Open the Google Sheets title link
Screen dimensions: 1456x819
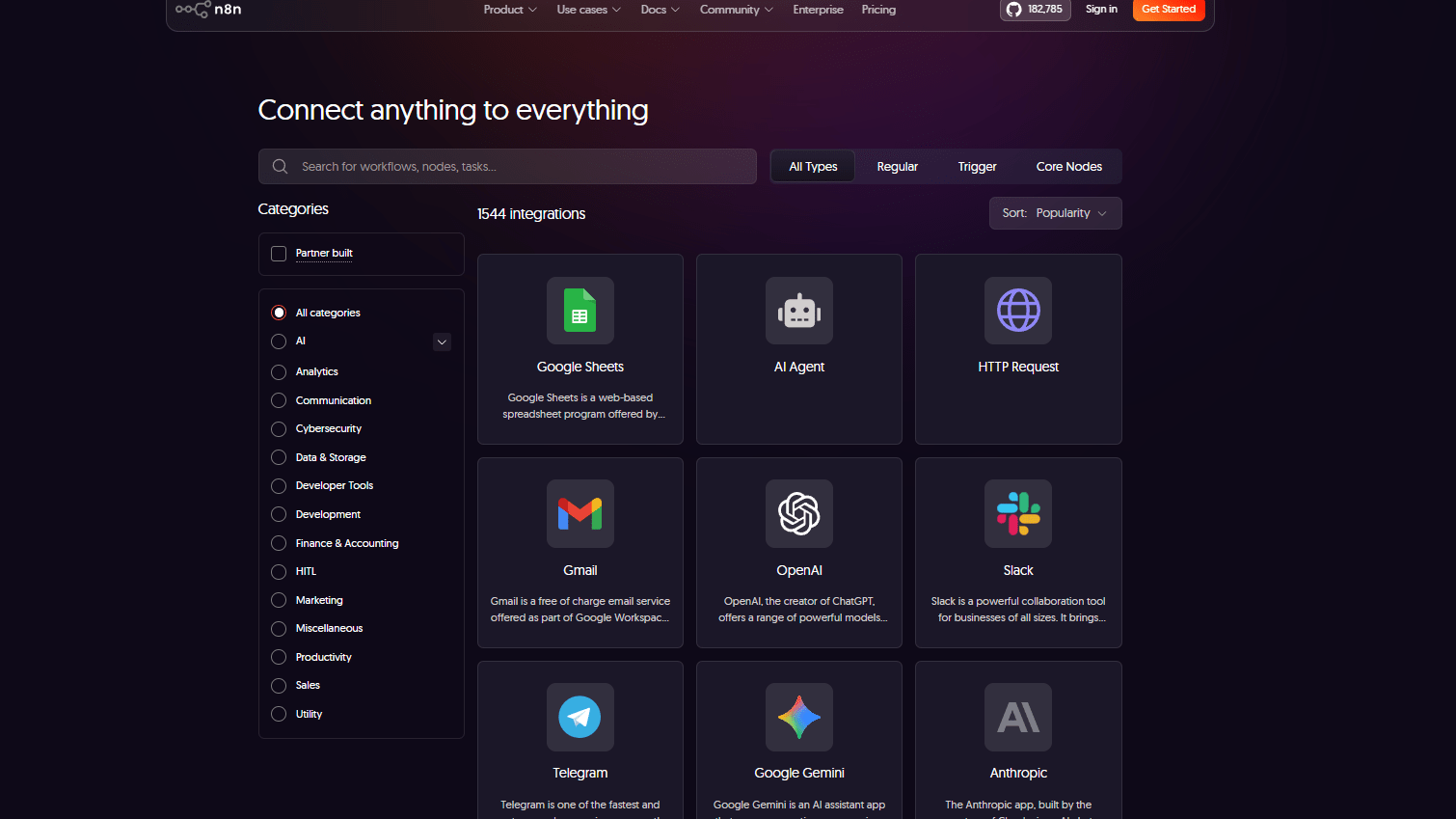[x=580, y=367]
